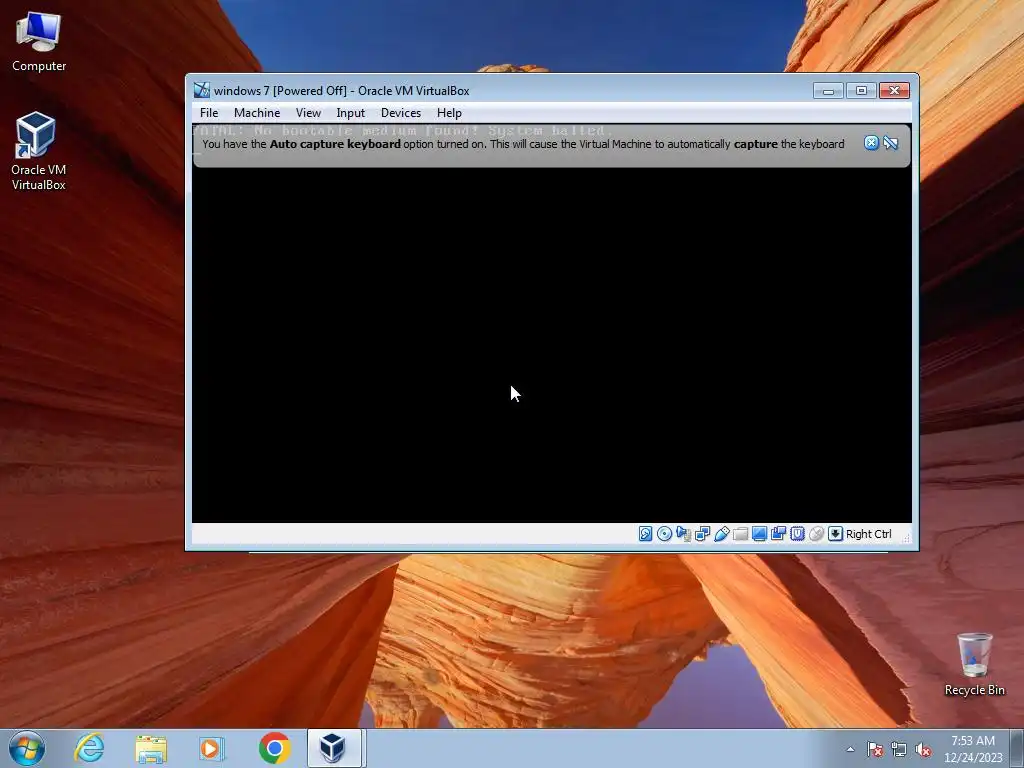
Task: Launch Internet Explorer from the taskbar
Action: (89, 748)
